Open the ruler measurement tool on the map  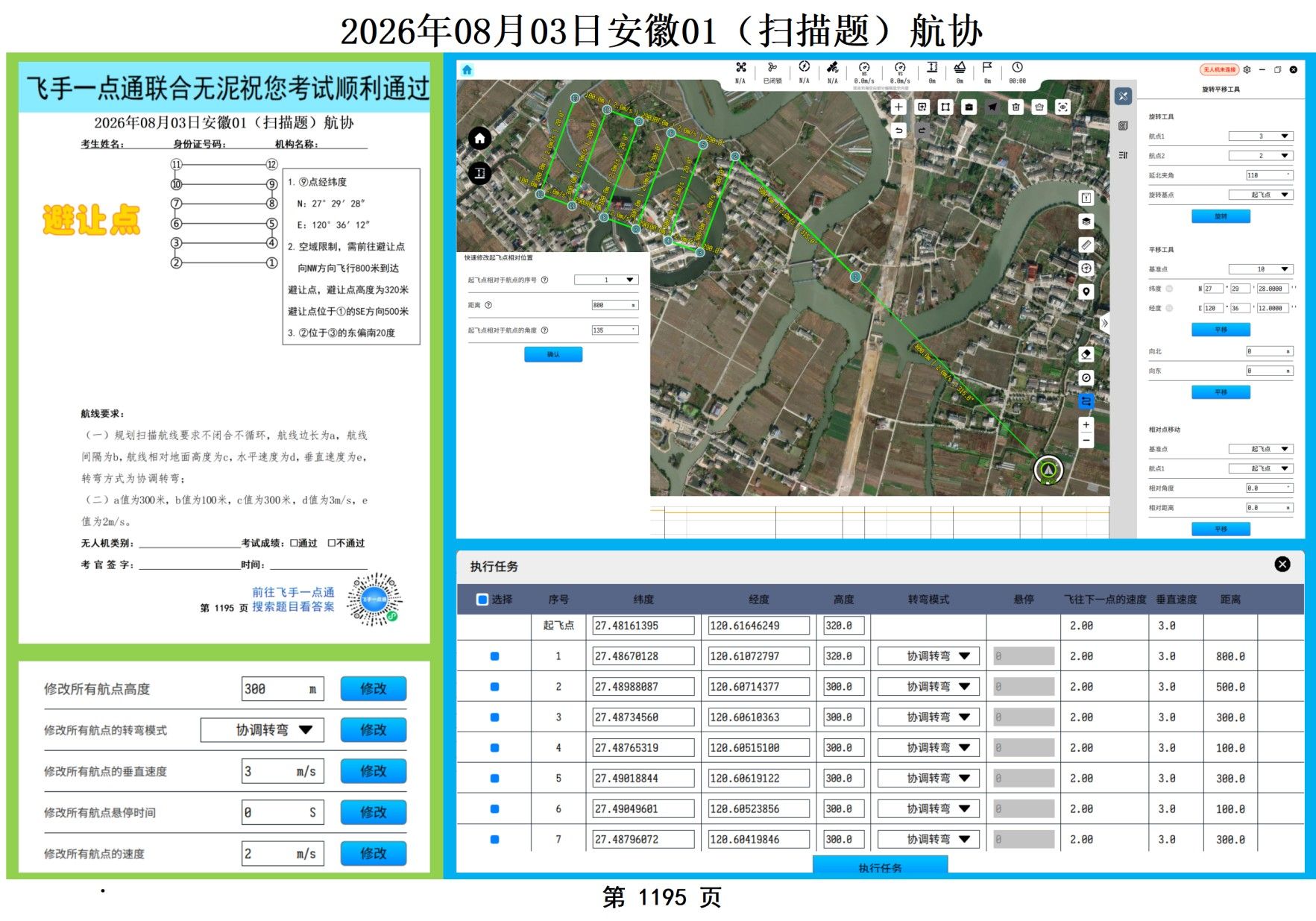(x=1086, y=245)
